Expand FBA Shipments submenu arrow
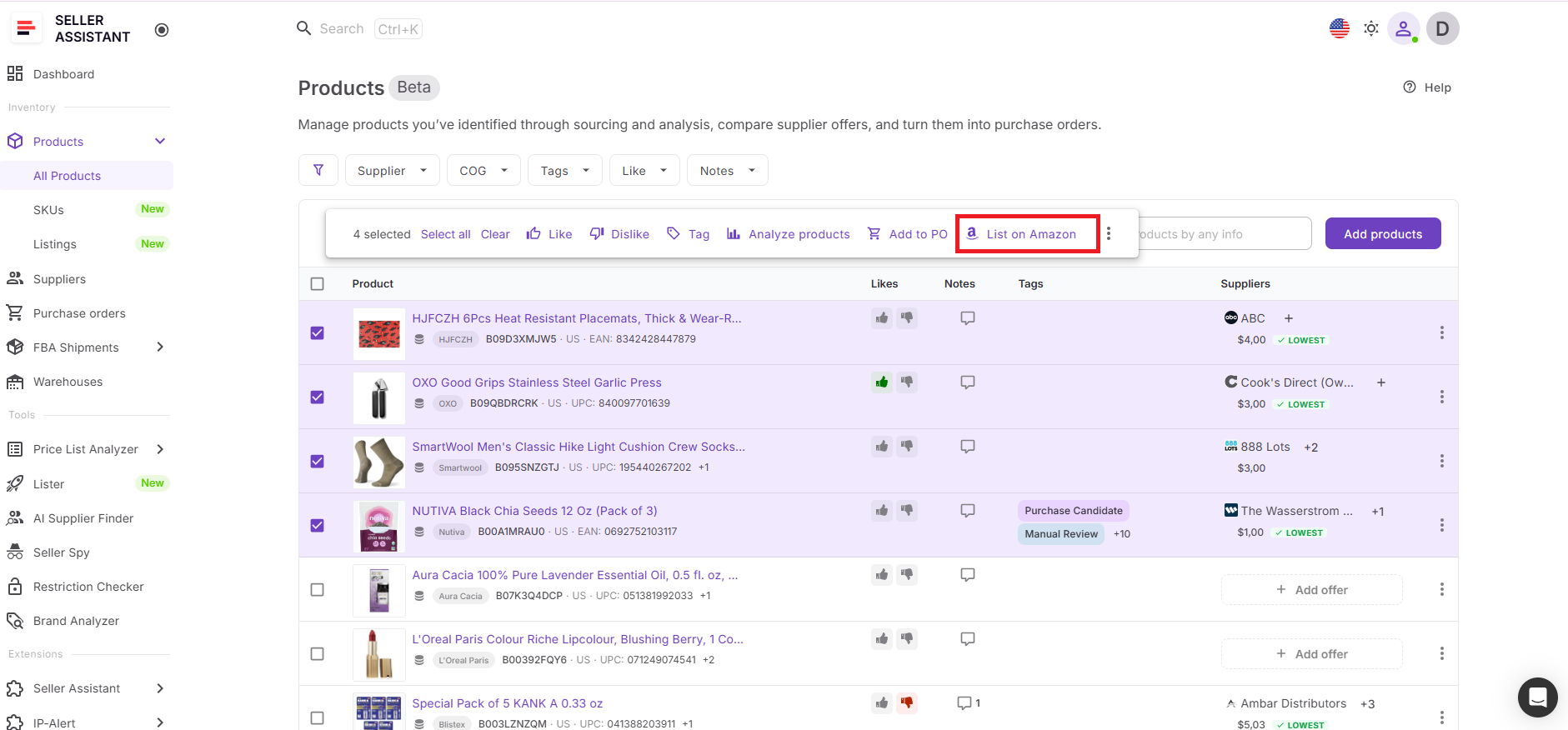1568x730 pixels. click(160, 347)
